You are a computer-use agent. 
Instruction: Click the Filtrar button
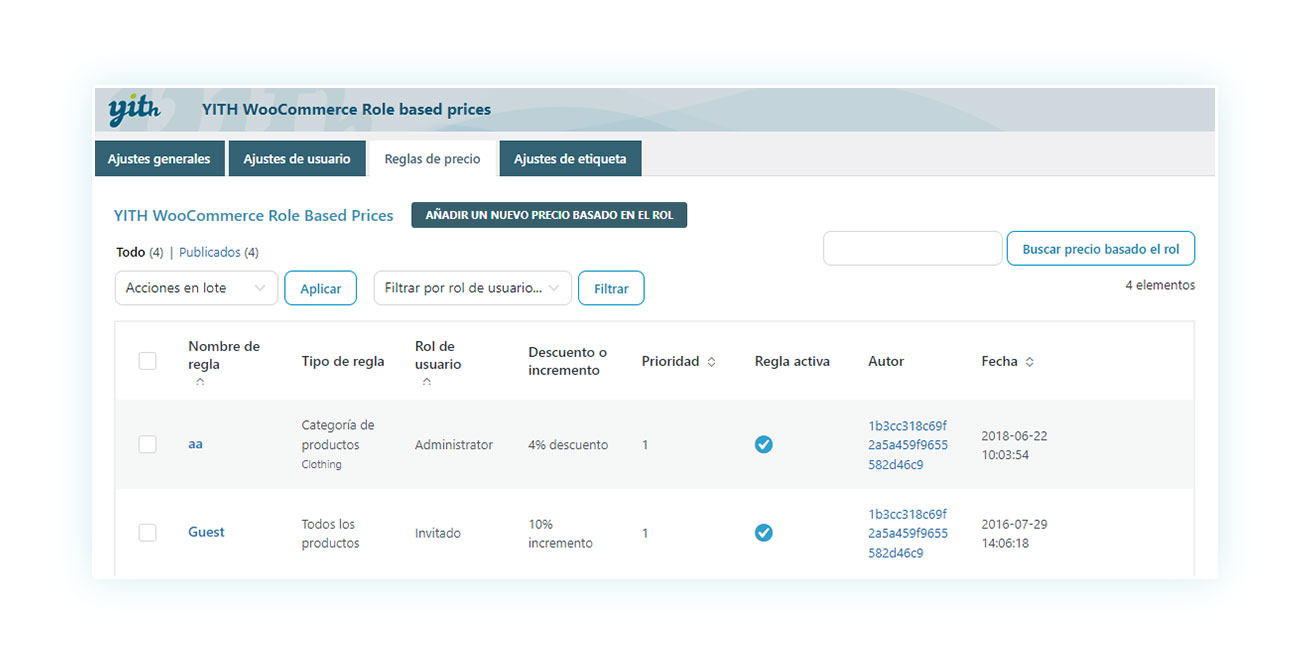(x=611, y=288)
